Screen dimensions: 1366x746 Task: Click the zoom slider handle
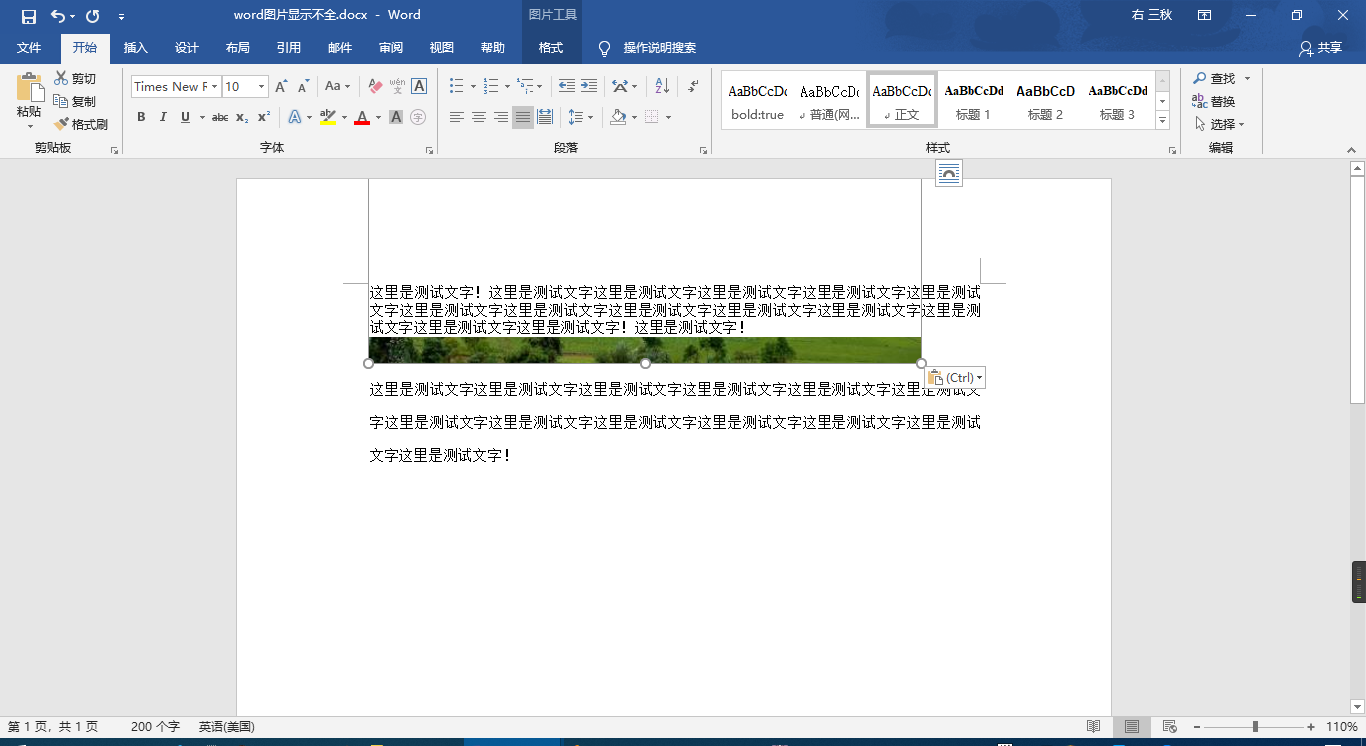click(1255, 727)
